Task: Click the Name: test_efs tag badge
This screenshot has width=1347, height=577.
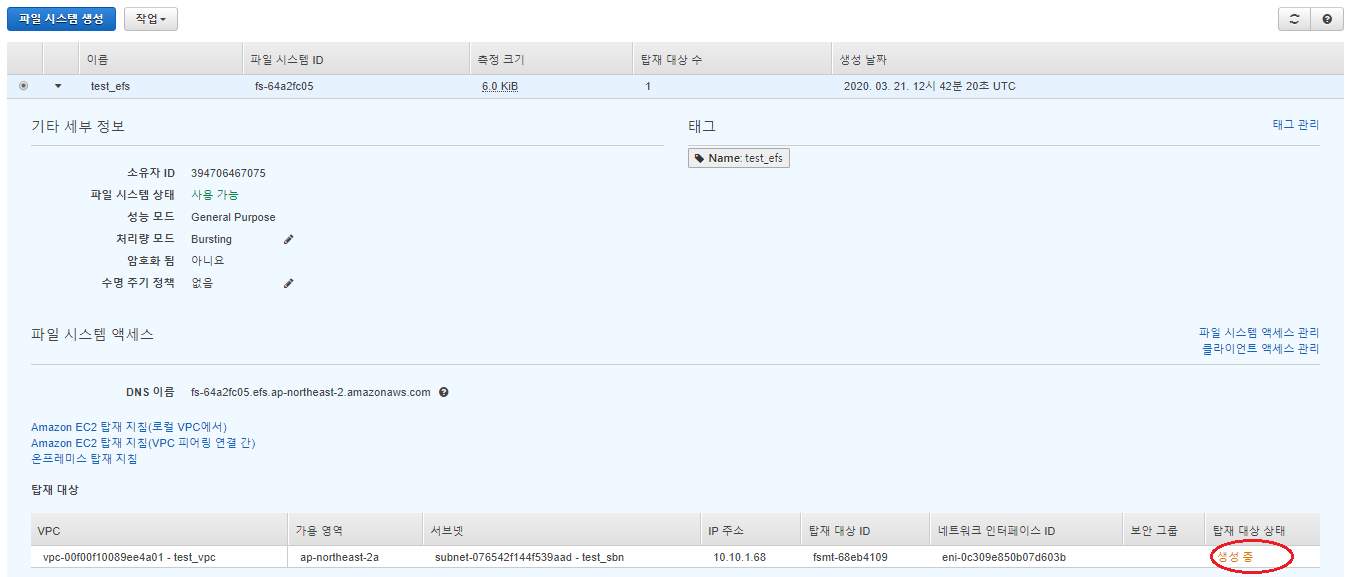Action: click(739, 158)
